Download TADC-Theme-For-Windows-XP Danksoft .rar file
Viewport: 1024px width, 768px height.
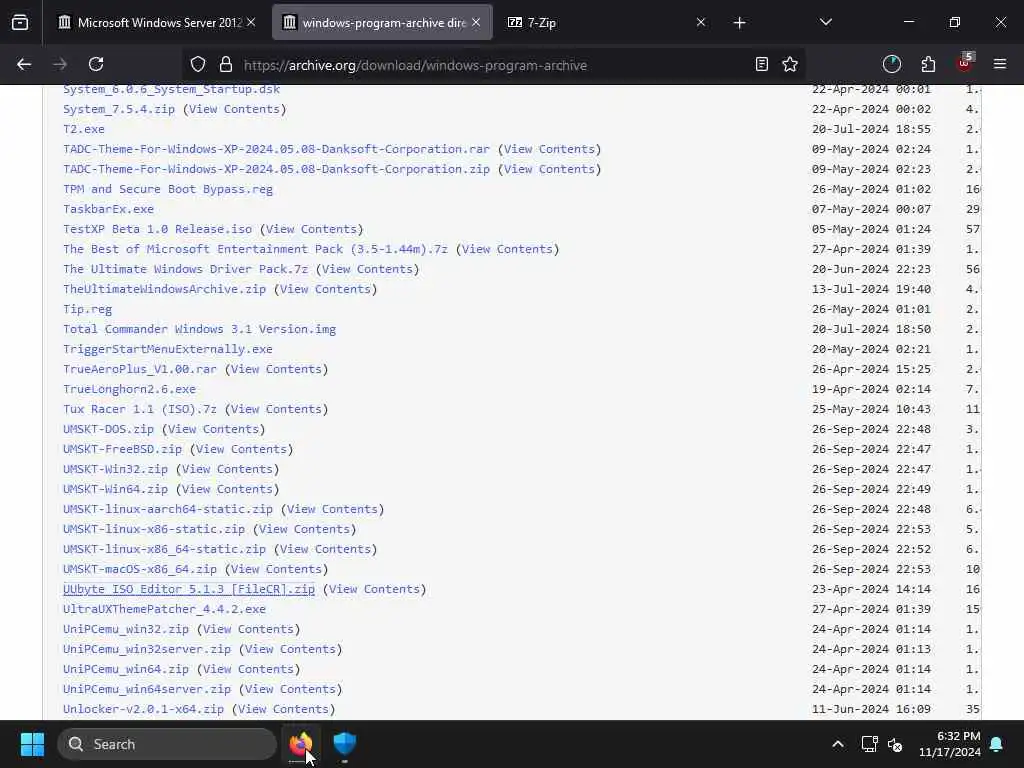[x=276, y=150]
